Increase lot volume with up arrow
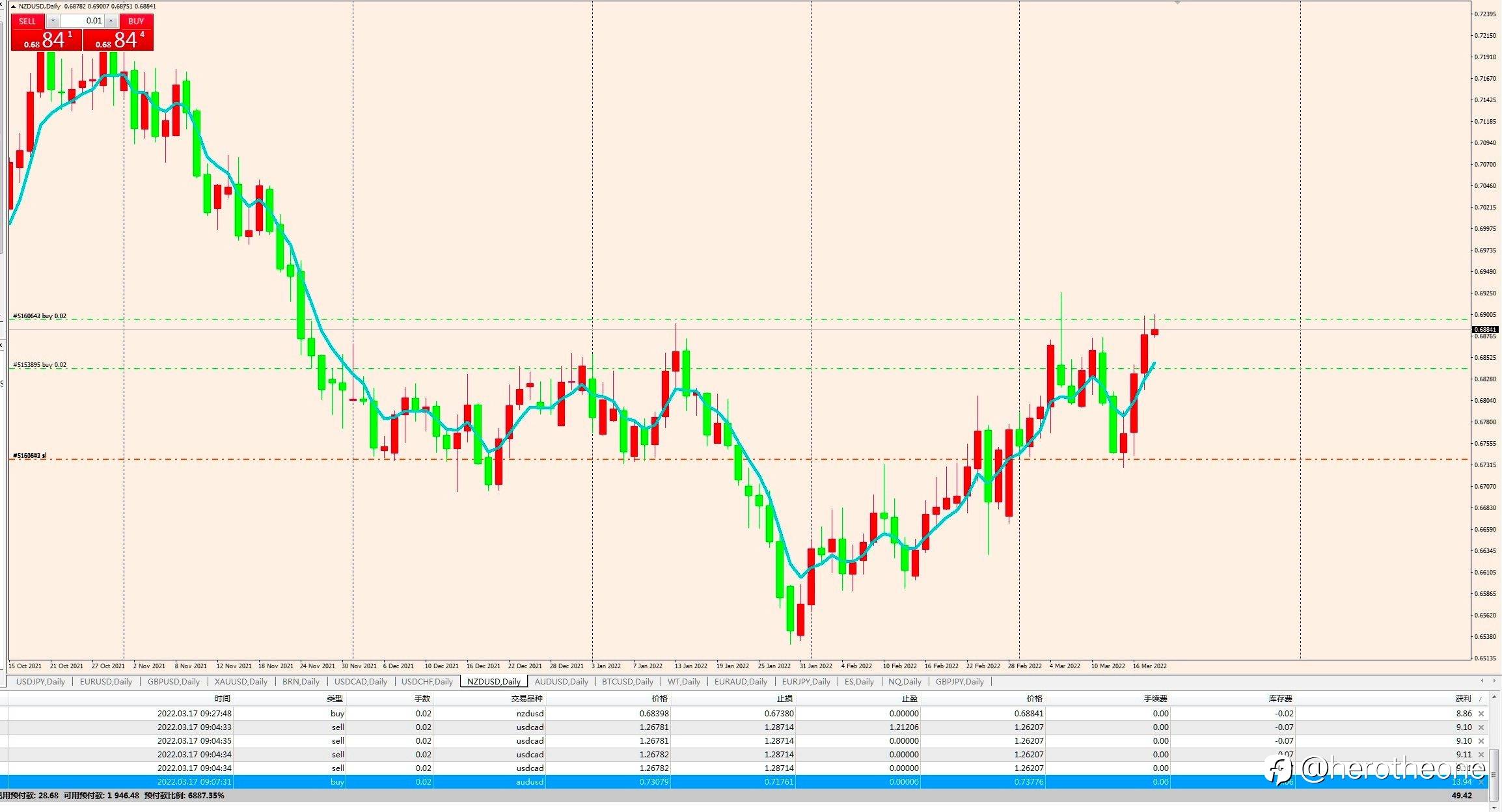This screenshot has width=1502, height=812. [111, 21]
